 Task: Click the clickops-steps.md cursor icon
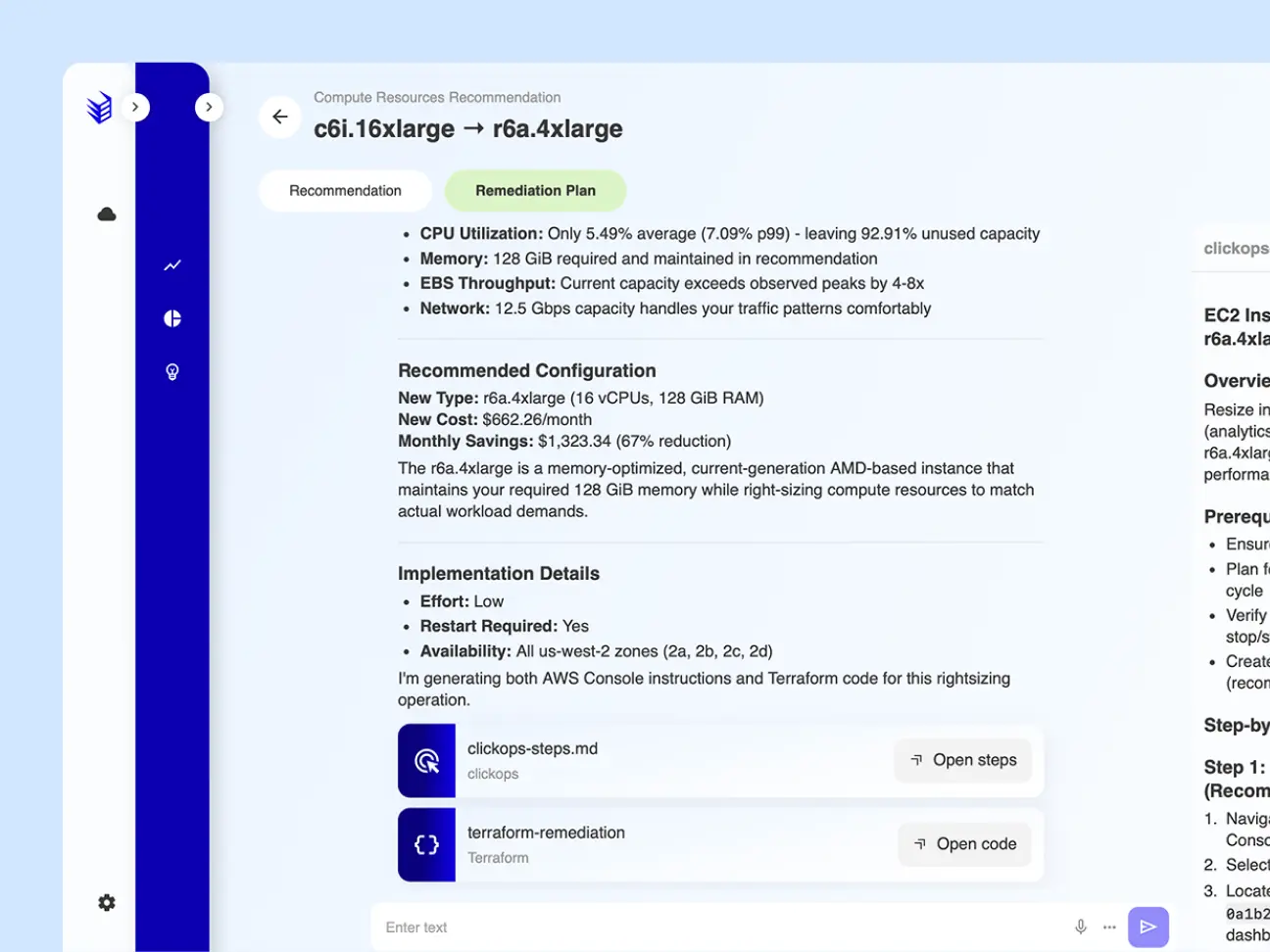pos(426,760)
